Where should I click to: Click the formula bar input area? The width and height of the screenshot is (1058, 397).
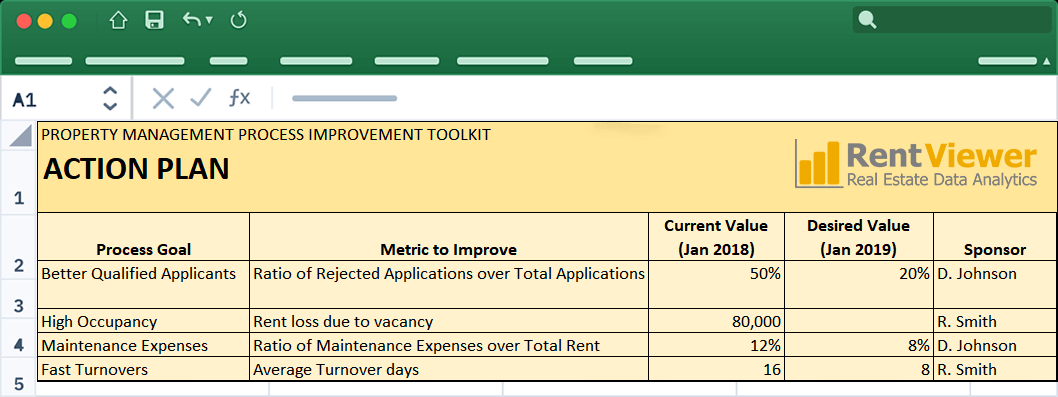(665, 99)
